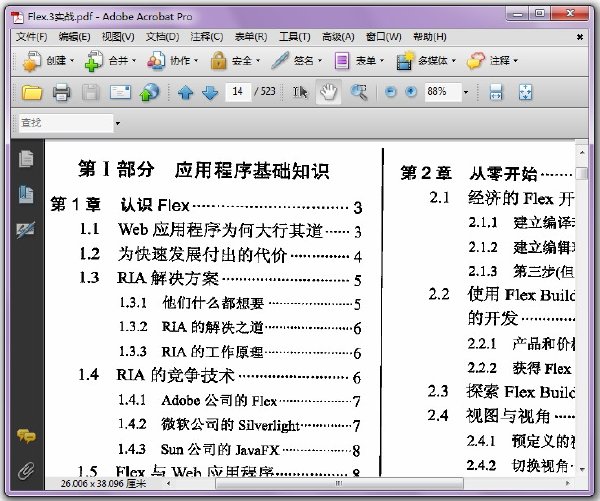Select the Hand tool
This screenshot has height=501, width=600.
[328, 92]
